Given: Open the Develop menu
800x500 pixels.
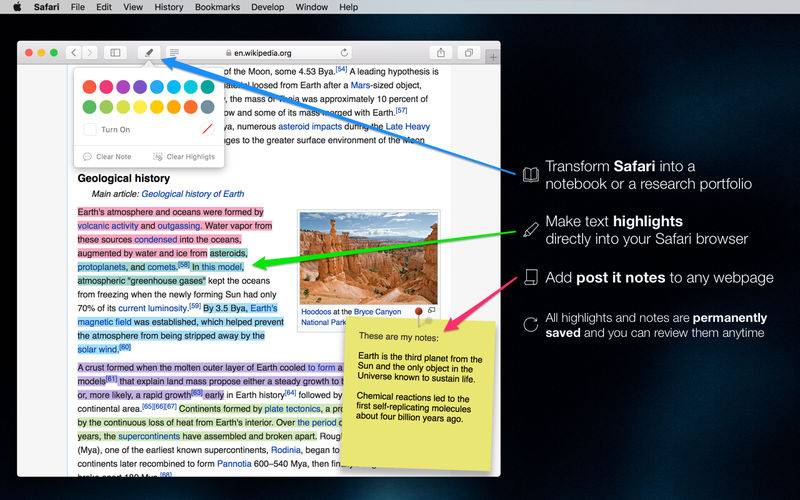Looking at the screenshot, I should (267, 7).
